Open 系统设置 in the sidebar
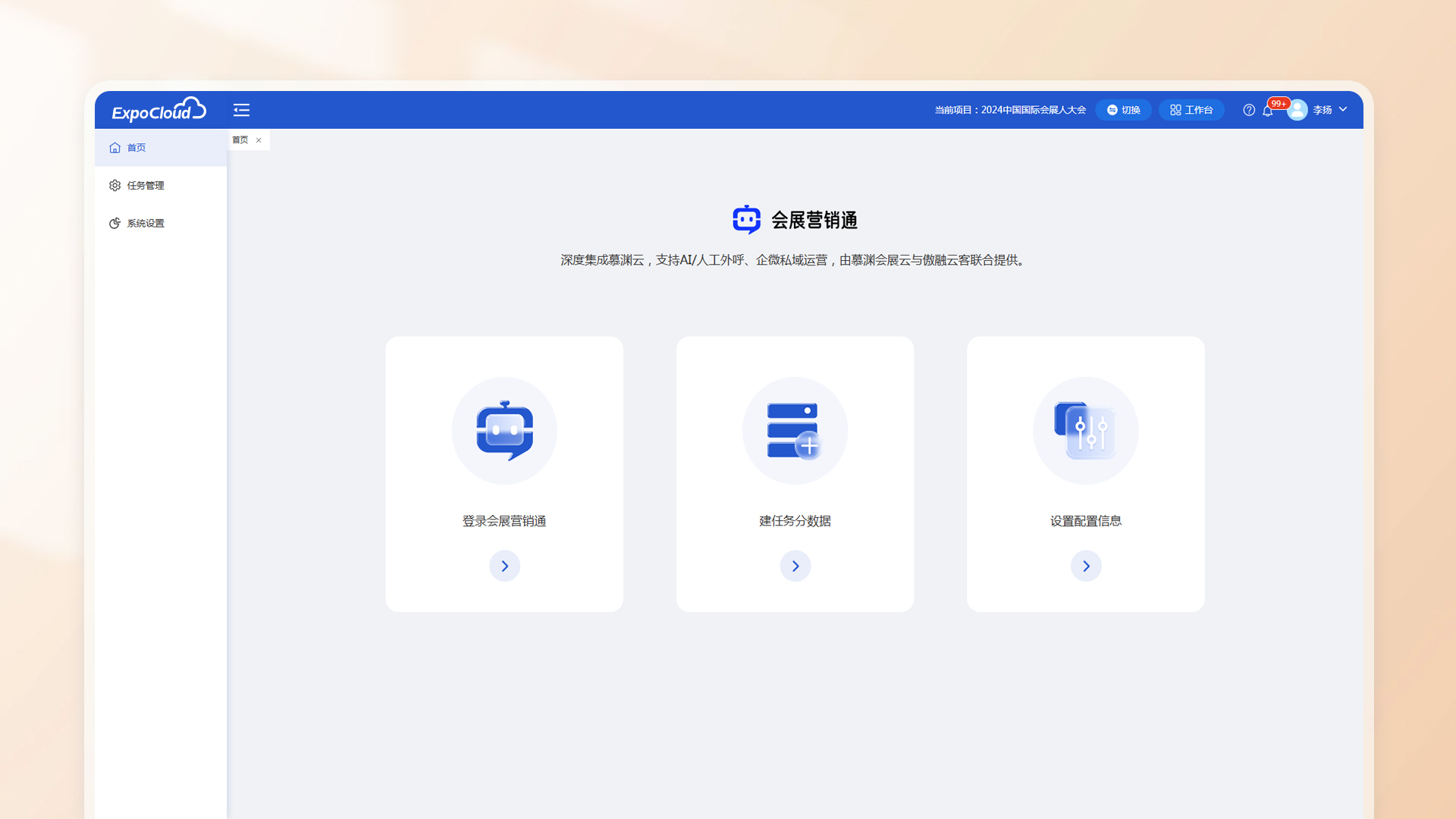 point(161,224)
